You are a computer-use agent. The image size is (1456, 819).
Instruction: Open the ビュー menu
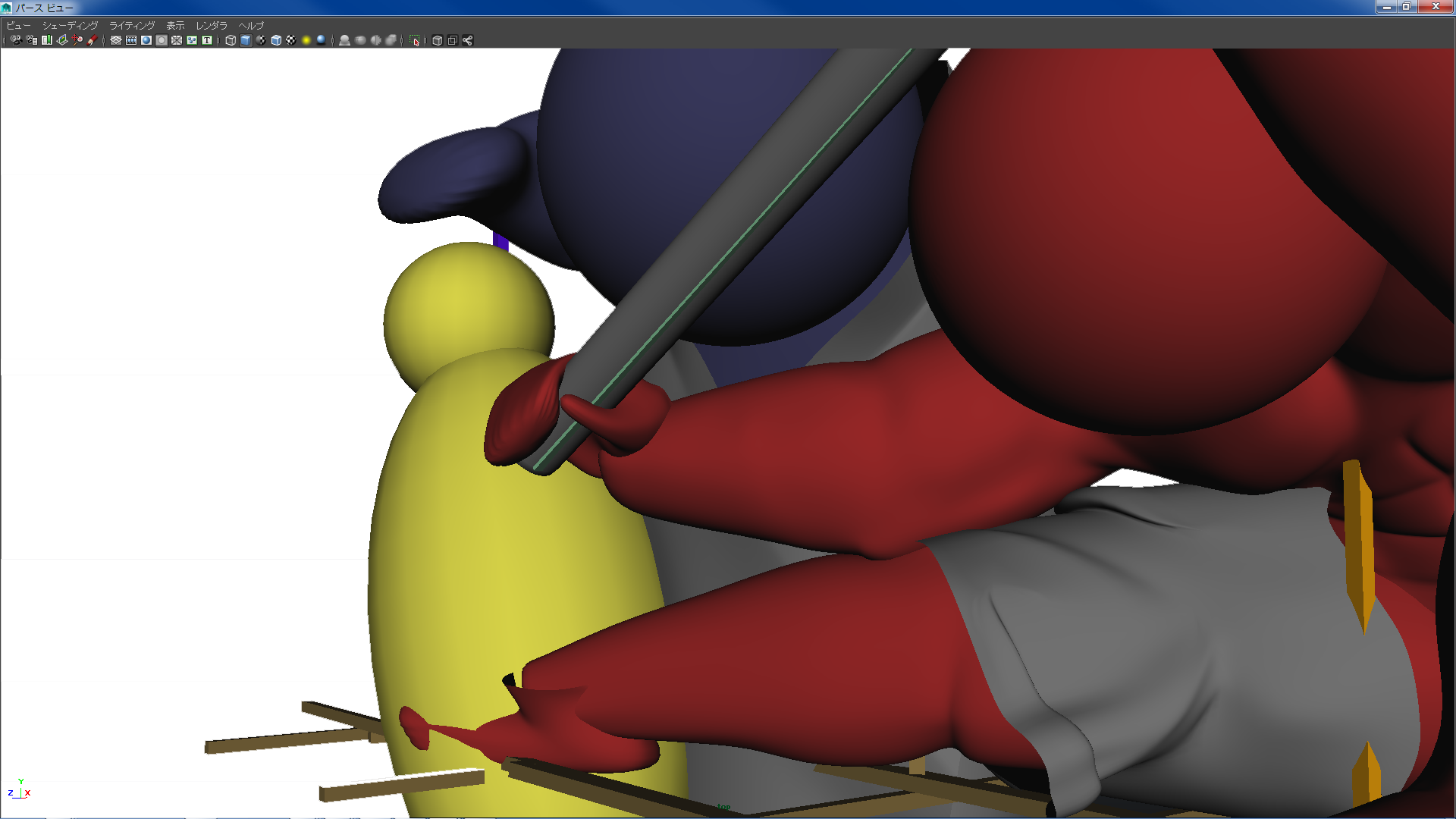pyautogui.click(x=18, y=25)
